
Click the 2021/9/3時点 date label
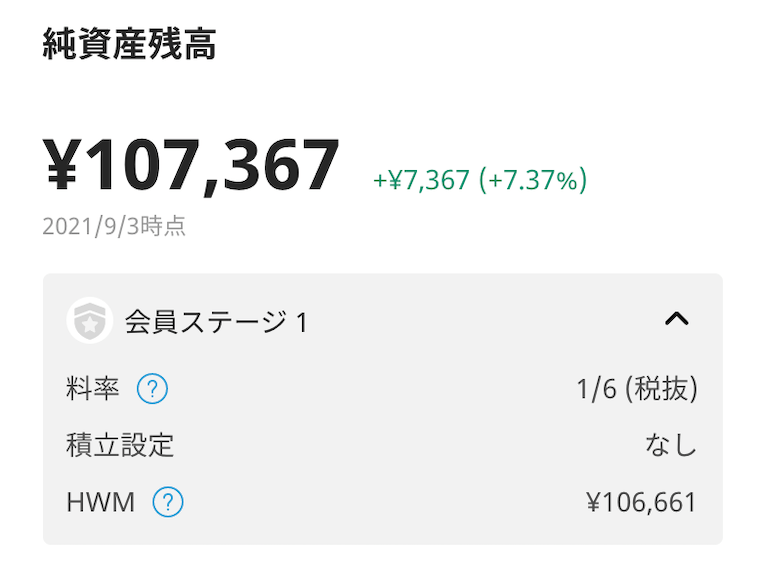[x=114, y=226]
